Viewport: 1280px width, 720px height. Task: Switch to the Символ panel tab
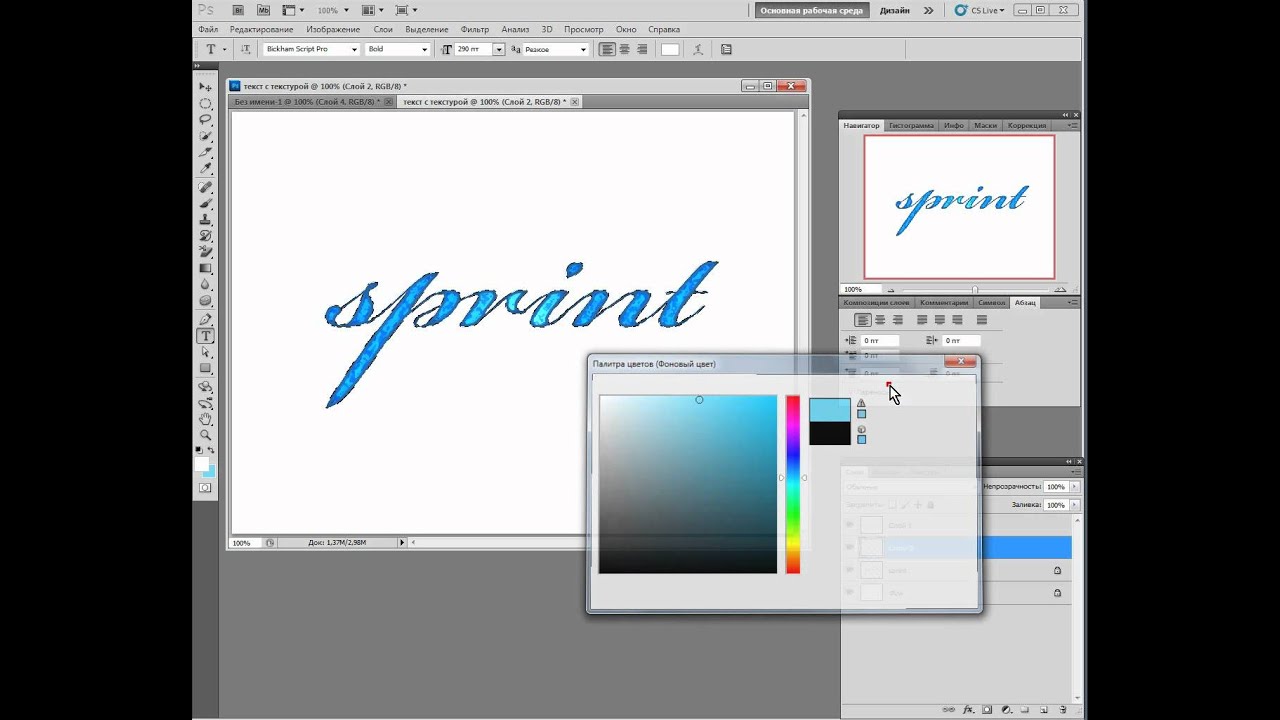[x=991, y=302]
